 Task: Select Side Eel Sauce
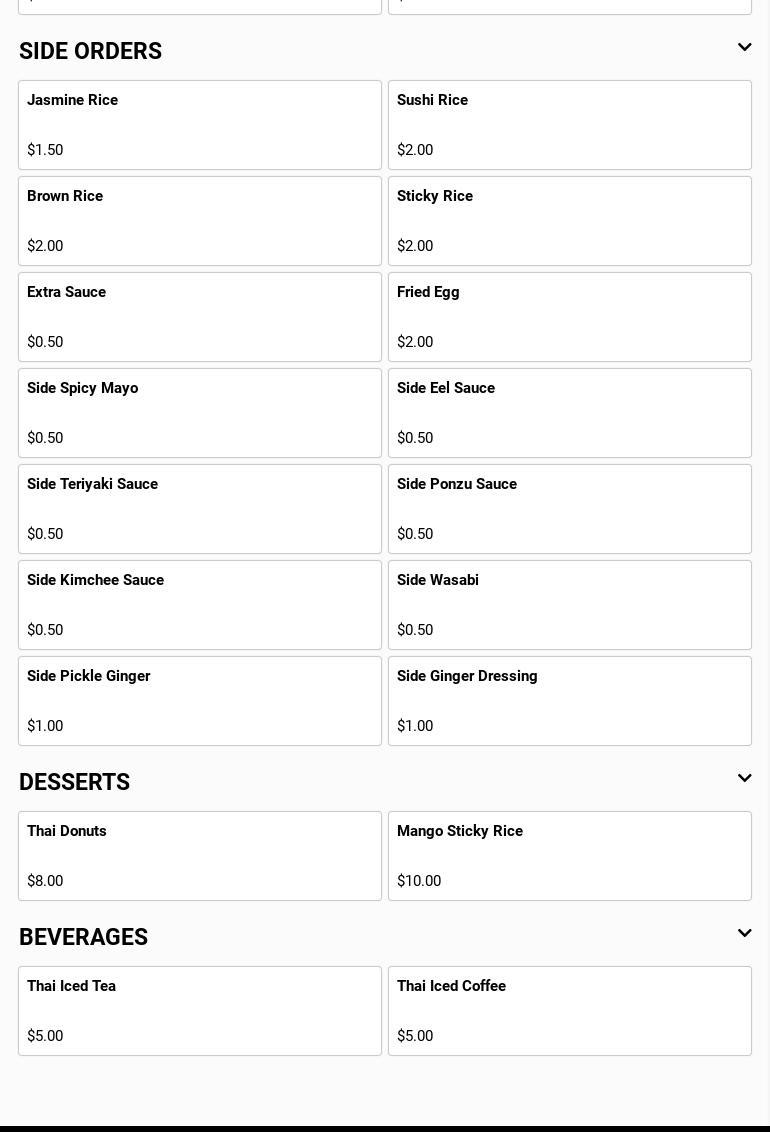click(x=570, y=413)
